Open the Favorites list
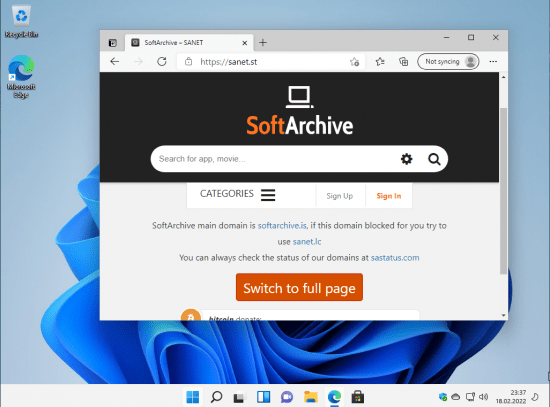550x407 pixels. click(x=380, y=62)
